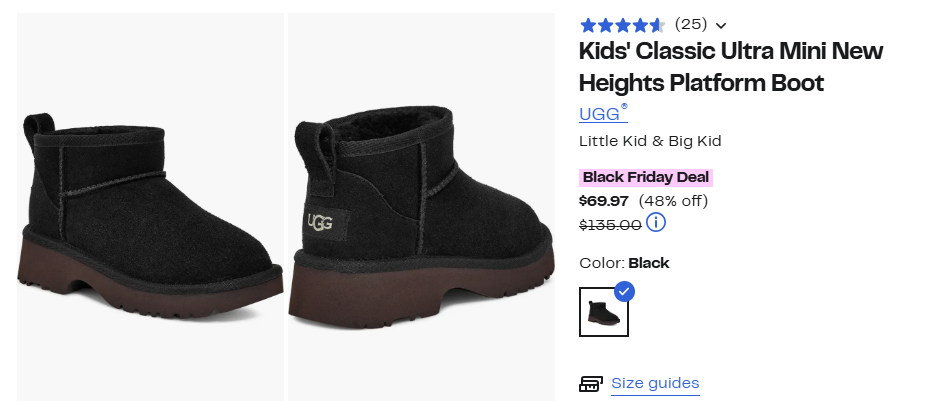Click the size guide ruler icon
This screenshot has height=401, width=931.
point(591,384)
